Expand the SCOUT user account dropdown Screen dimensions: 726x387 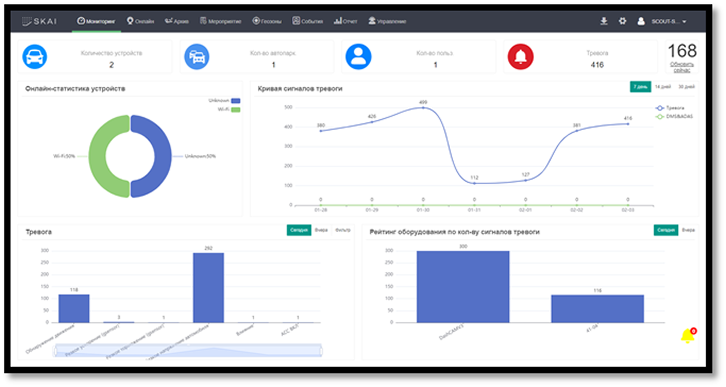tap(669, 21)
